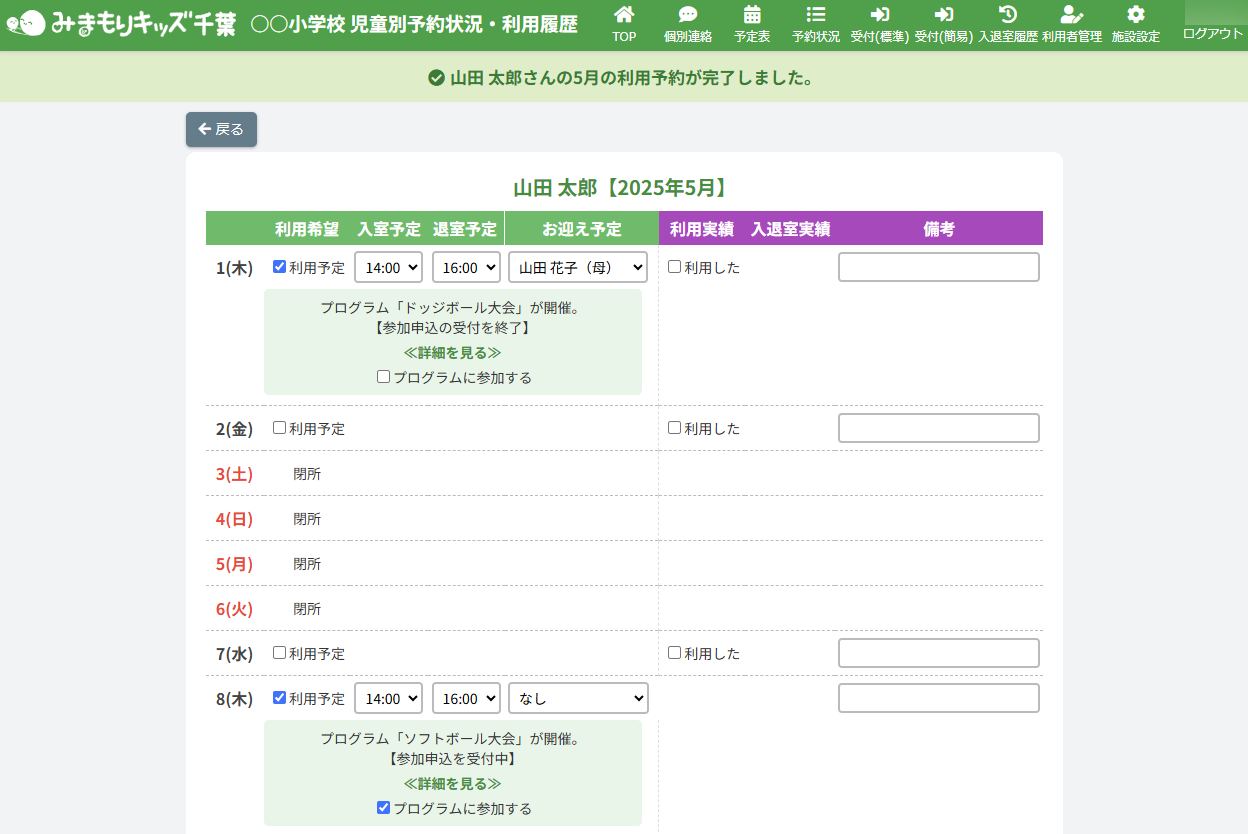Open the TOP home icon

point(624,15)
